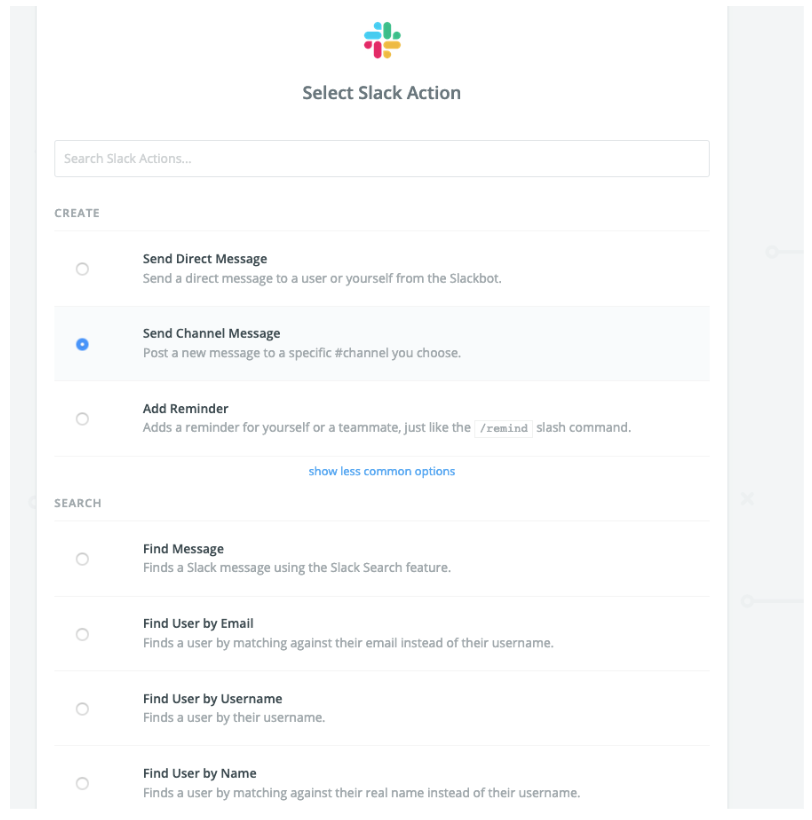The width and height of the screenshot is (812, 820).
Task: Select the Send Direct Message radio button
Action: click(82, 269)
